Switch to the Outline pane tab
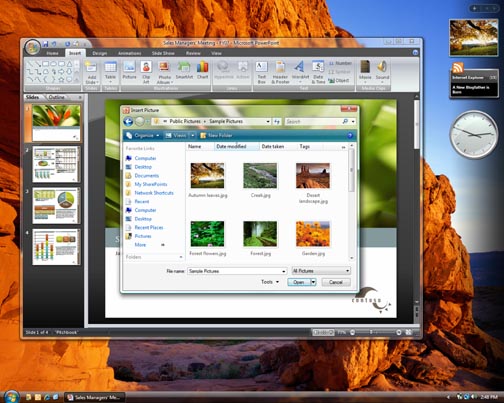This screenshot has height=403, width=504. point(56,97)
